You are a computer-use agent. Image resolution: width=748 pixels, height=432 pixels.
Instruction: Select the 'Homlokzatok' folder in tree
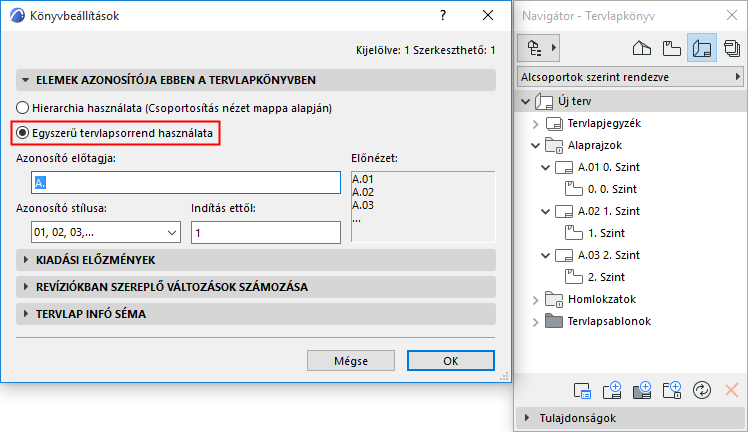coord(601,299)
